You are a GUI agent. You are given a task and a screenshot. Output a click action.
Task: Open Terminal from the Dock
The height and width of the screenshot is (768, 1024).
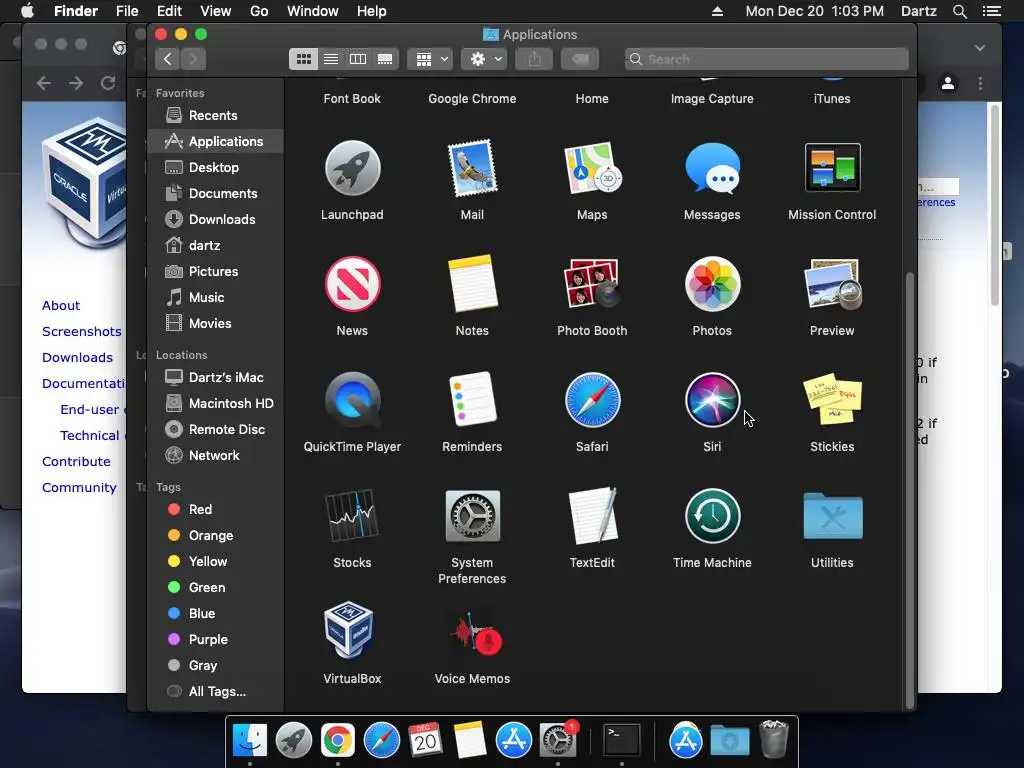tap(621, 740)
